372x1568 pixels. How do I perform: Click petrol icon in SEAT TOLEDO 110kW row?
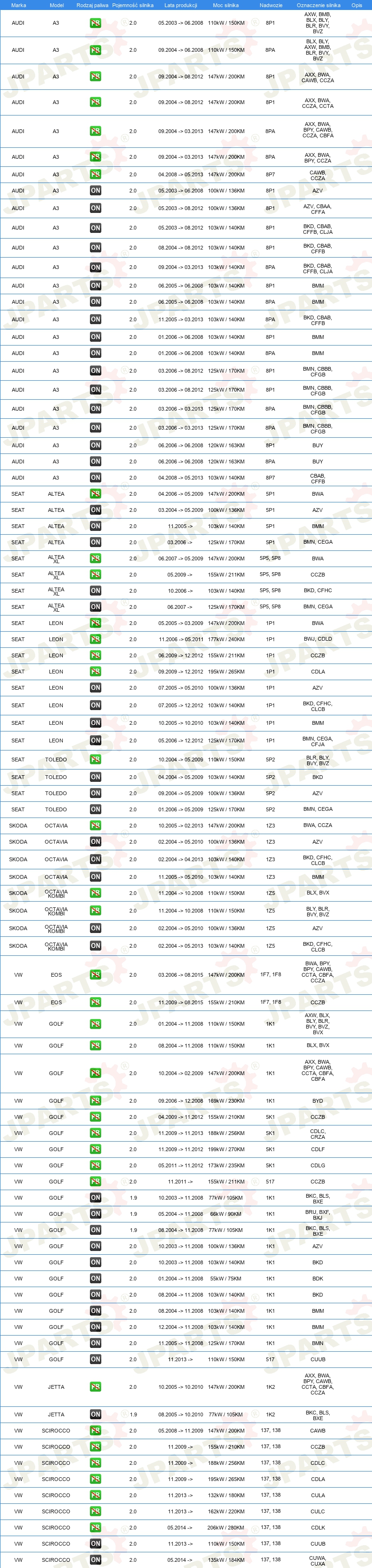click(96, 760)
